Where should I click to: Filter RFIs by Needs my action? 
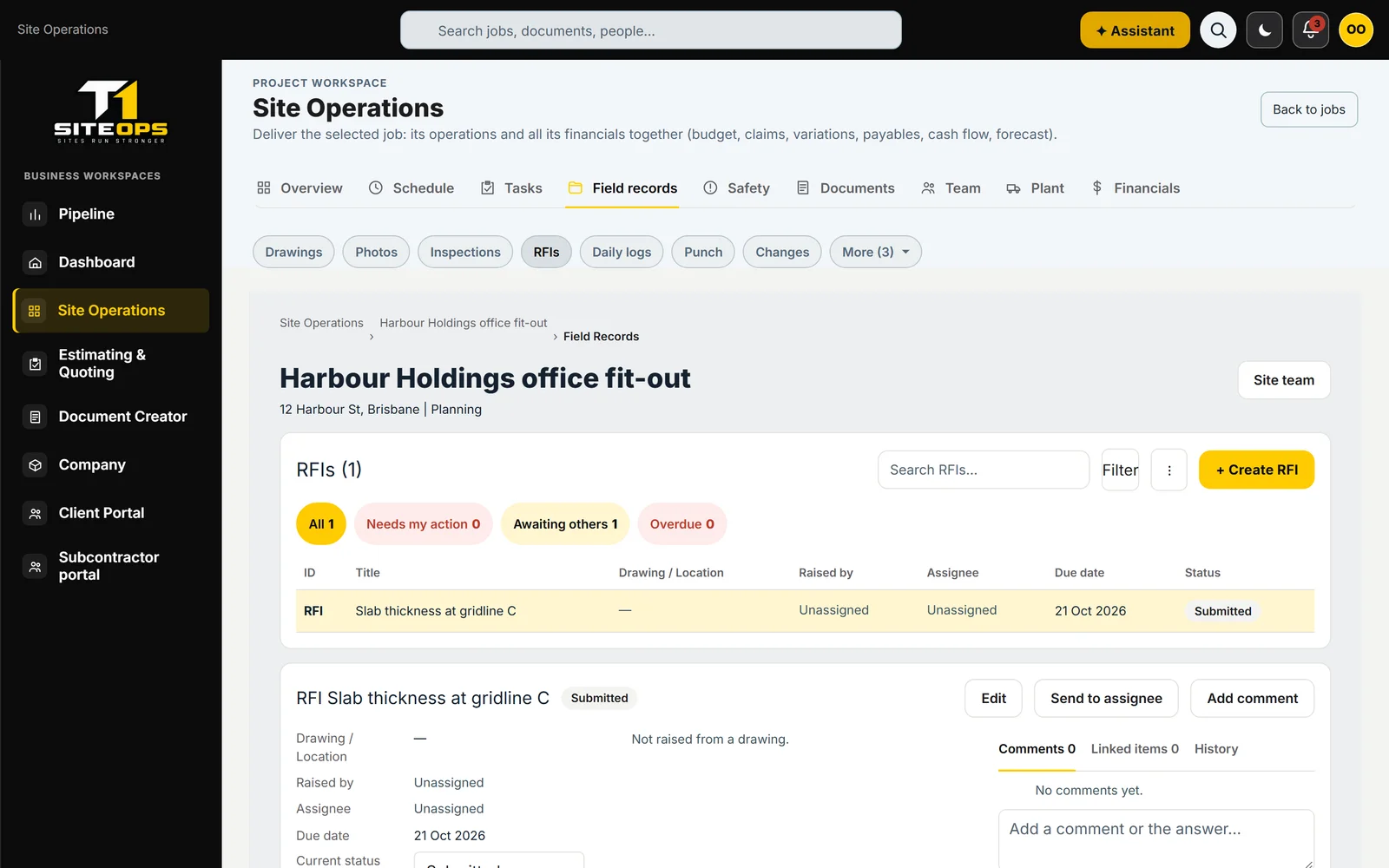point(423,524)
